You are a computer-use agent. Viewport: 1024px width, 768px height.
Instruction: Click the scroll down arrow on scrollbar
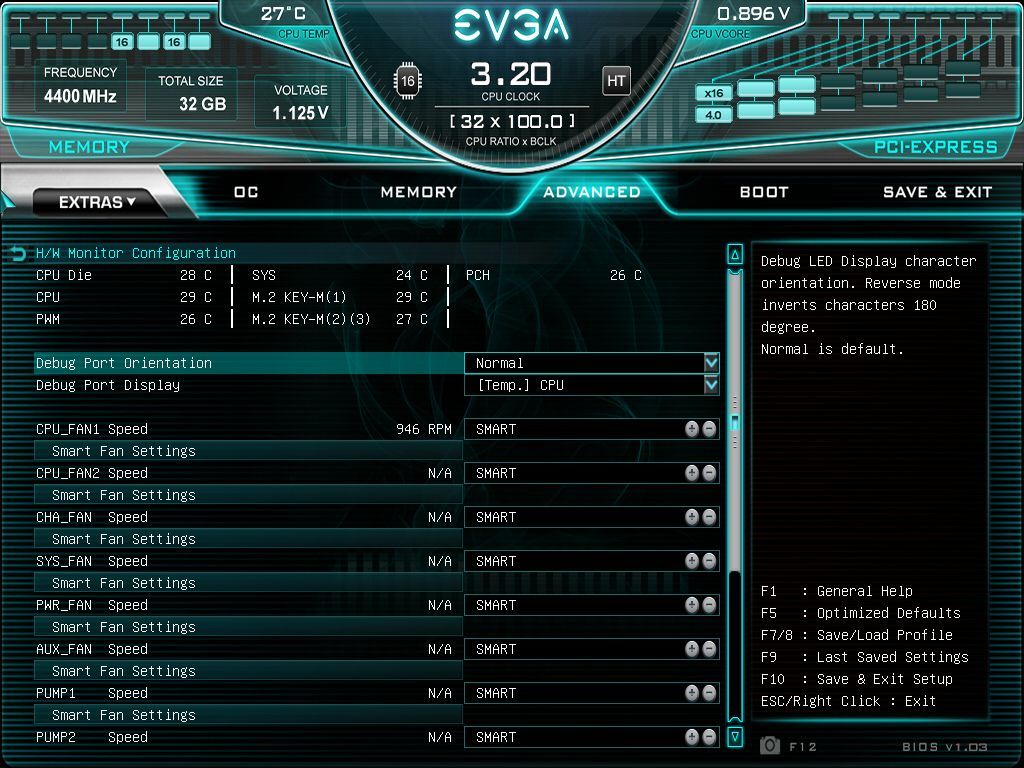(735, 737)
